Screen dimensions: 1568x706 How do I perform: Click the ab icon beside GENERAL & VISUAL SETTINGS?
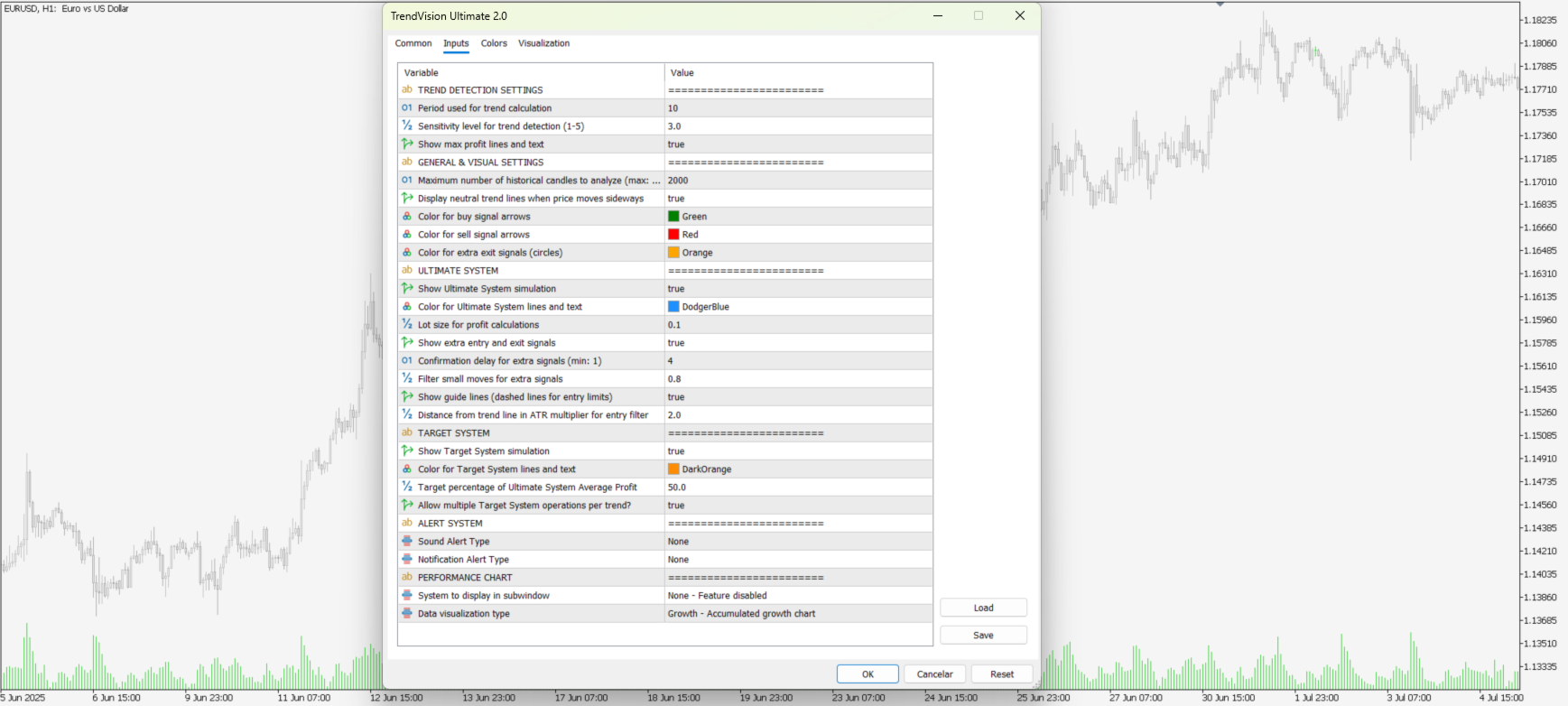[407, 162]
